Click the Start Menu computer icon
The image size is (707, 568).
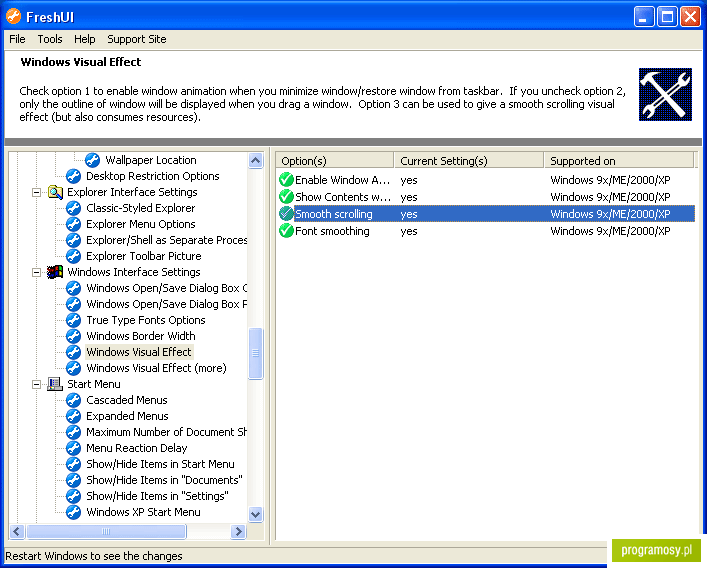tap(55, 384)
